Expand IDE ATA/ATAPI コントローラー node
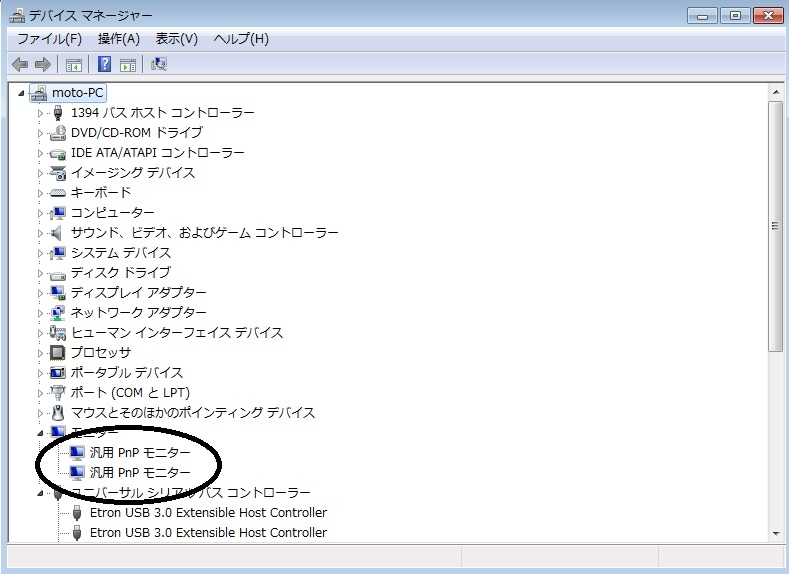Screen dimensions: 789x574 tap(40, 153)
